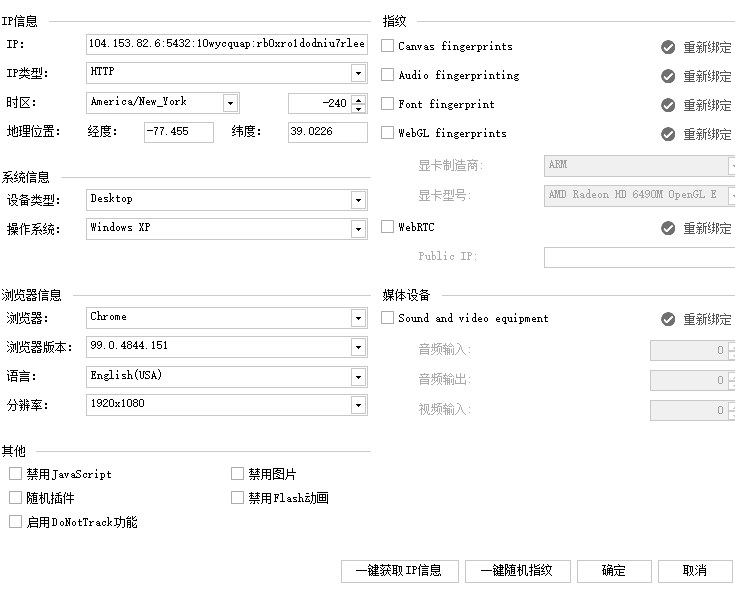
Task: Click the 一键获取IP信息 button
Action: click(x=400, y=571)
